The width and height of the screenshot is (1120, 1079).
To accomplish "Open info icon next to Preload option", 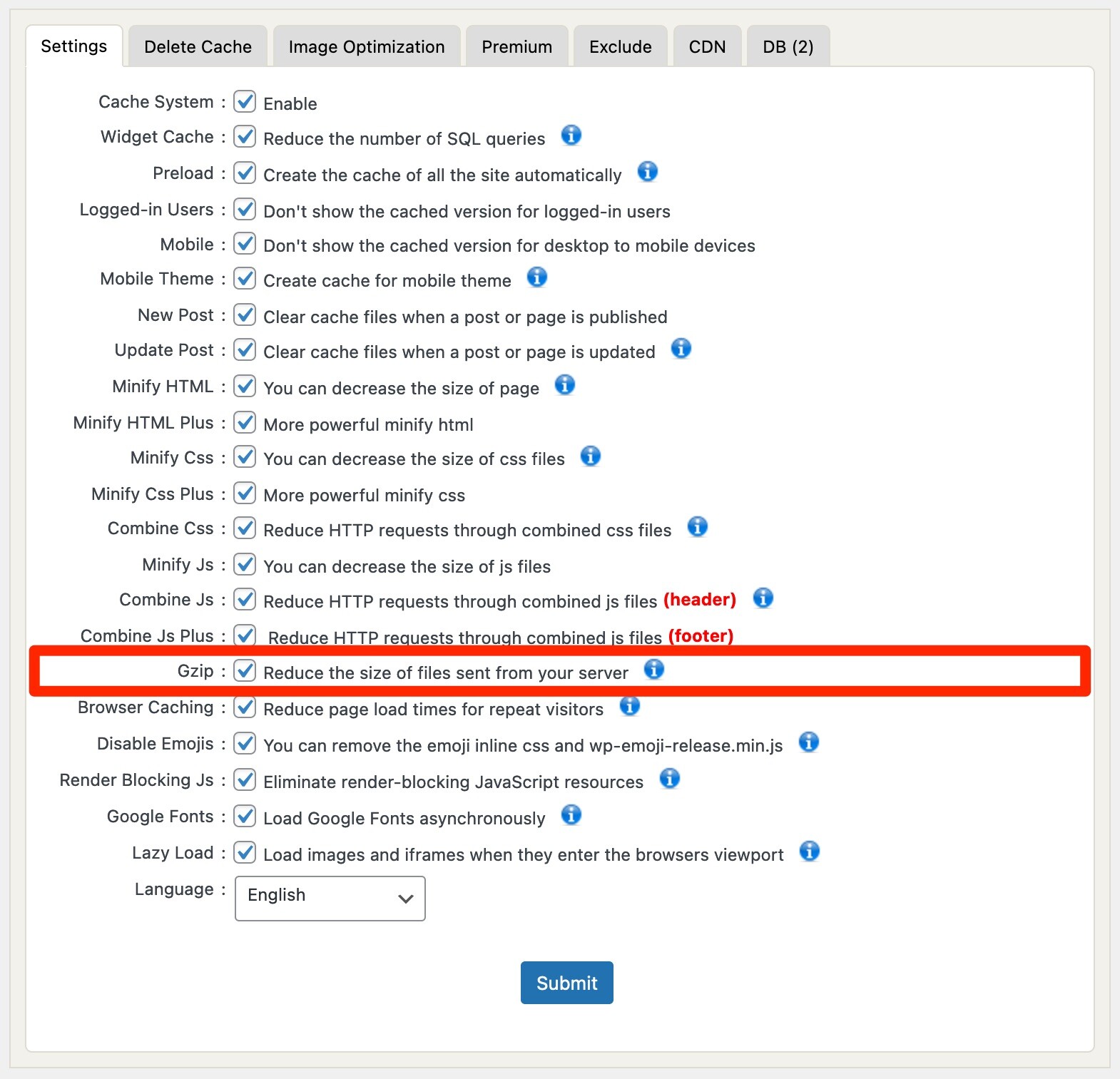I will [647, 171].
